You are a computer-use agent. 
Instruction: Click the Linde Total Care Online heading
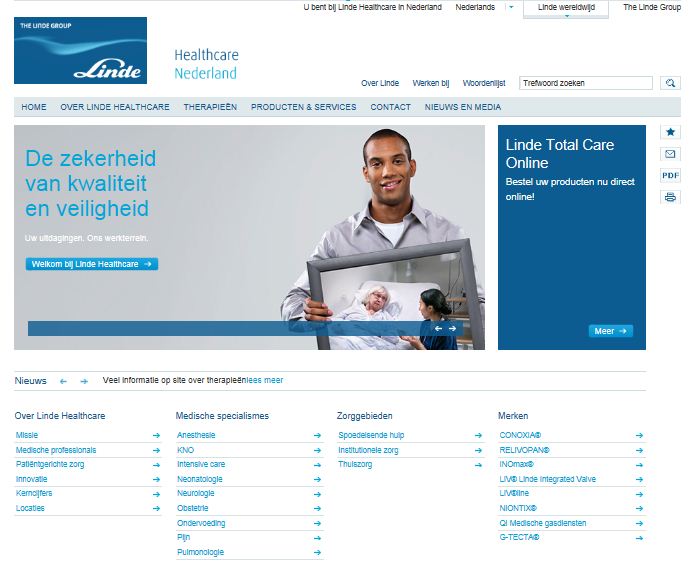click(x=560, y=154)
